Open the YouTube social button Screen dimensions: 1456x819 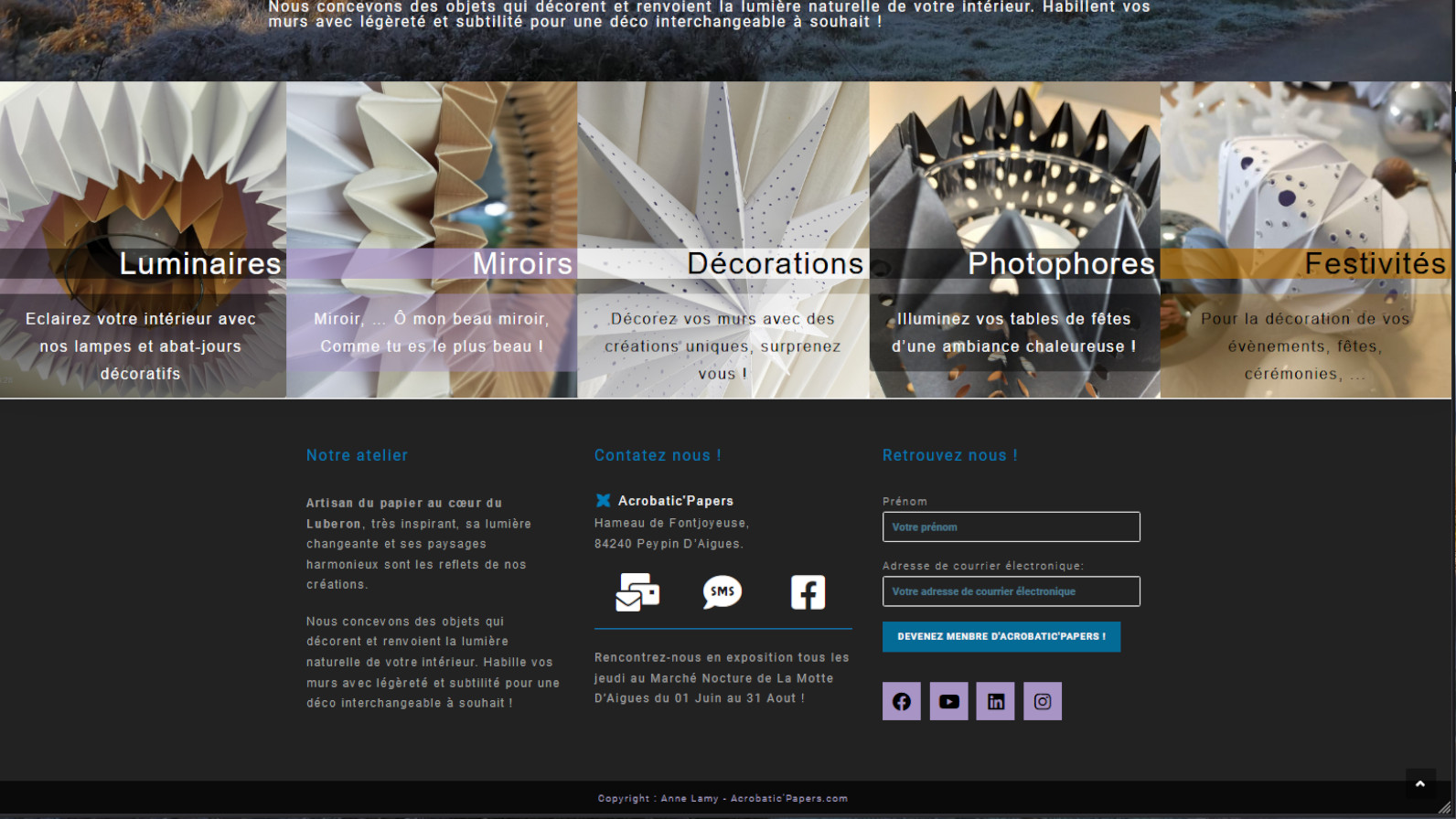(948, 701)
